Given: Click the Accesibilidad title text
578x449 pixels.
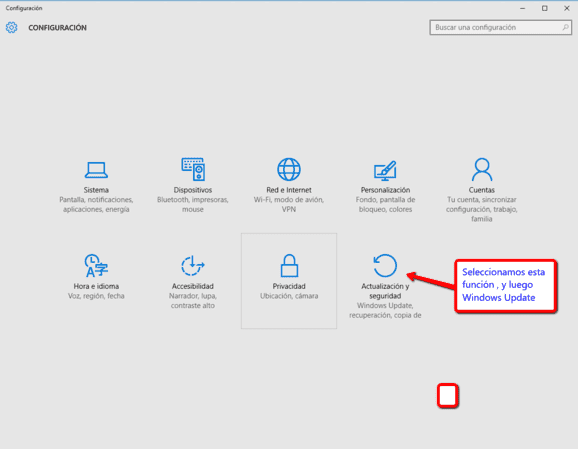Looking at the screenshot, I should click(193, 286).
